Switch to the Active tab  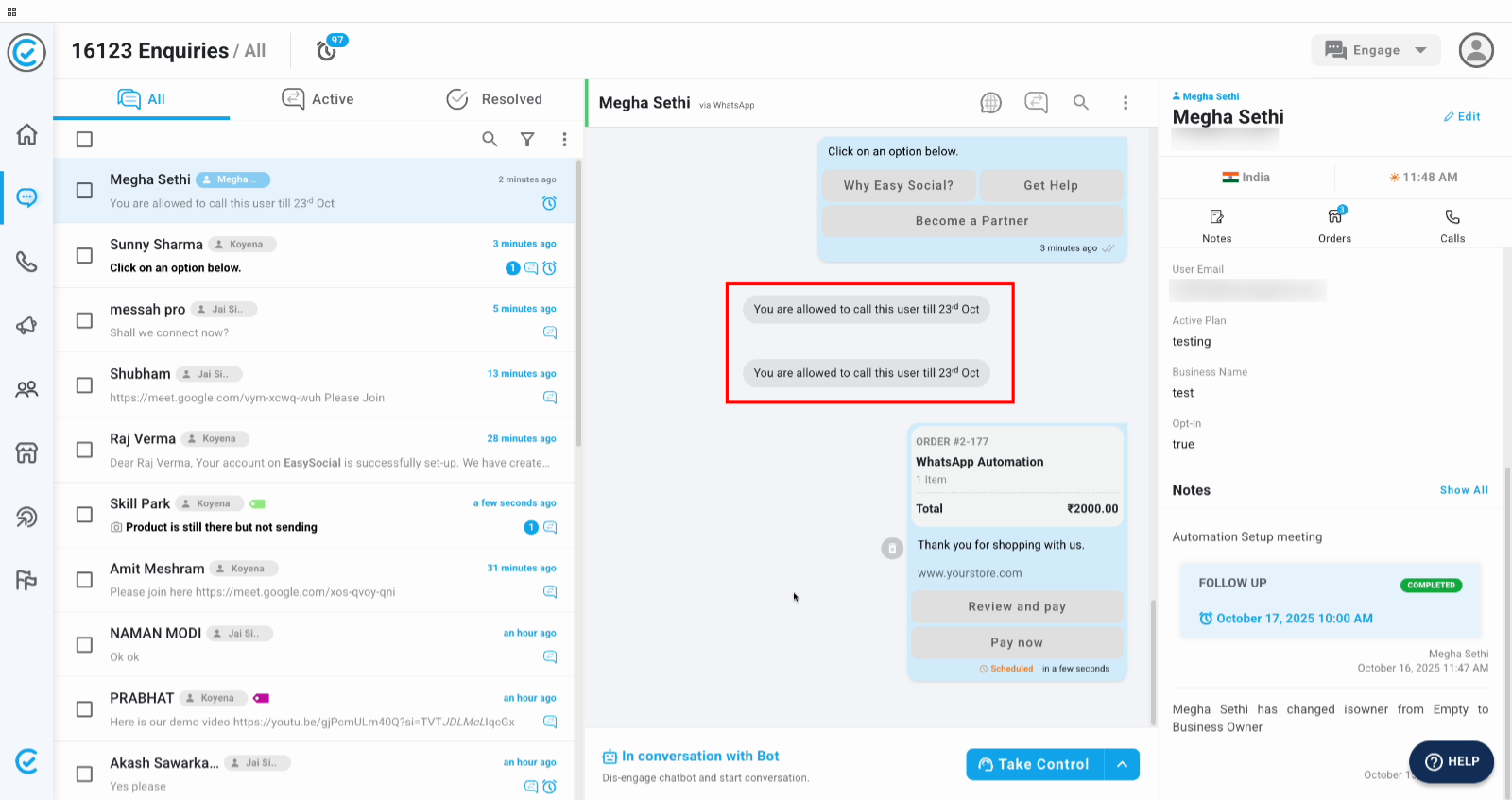318,99
